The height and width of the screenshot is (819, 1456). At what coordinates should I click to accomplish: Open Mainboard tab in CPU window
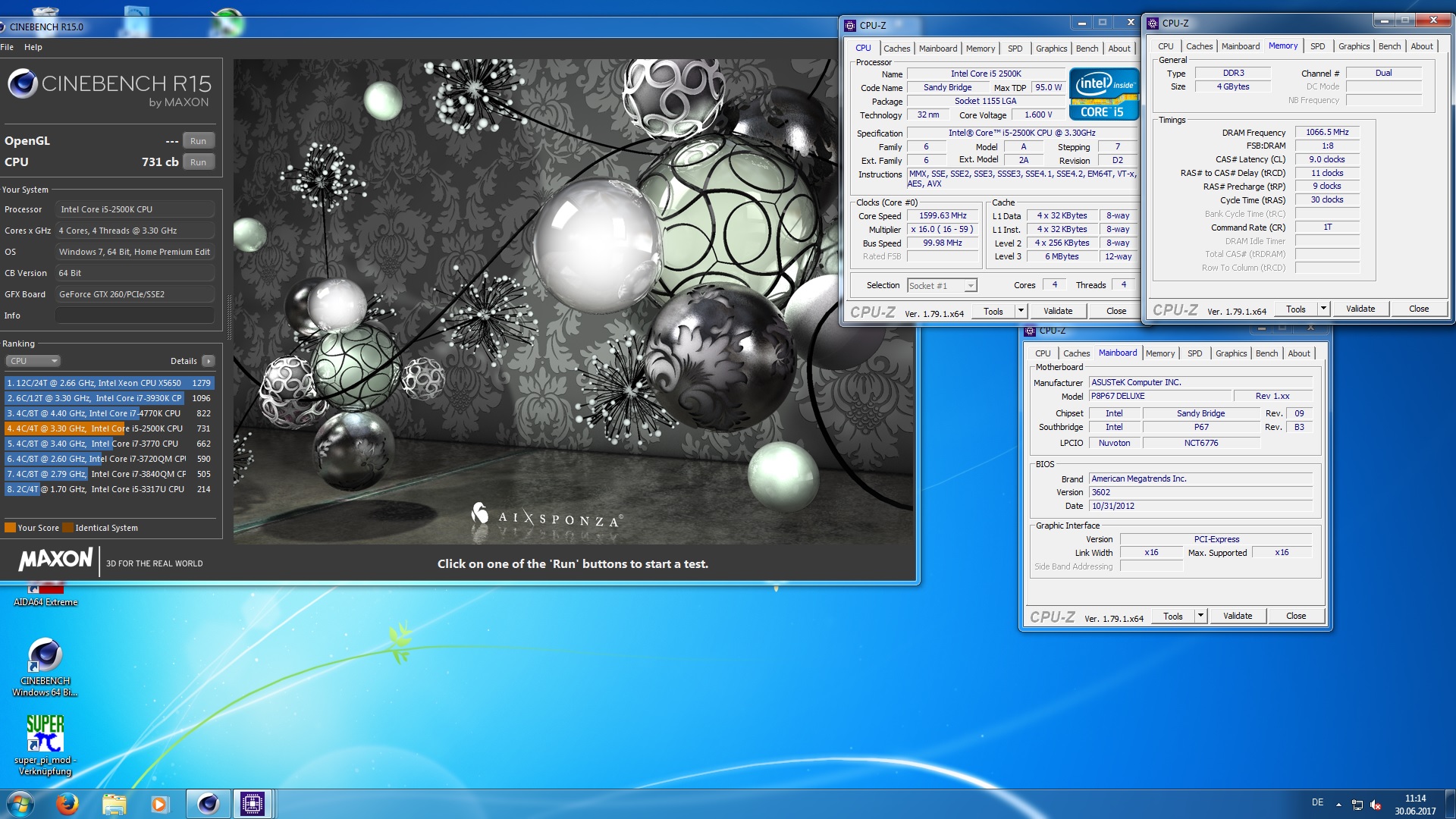pyautogui.click(x=938, y=49)
